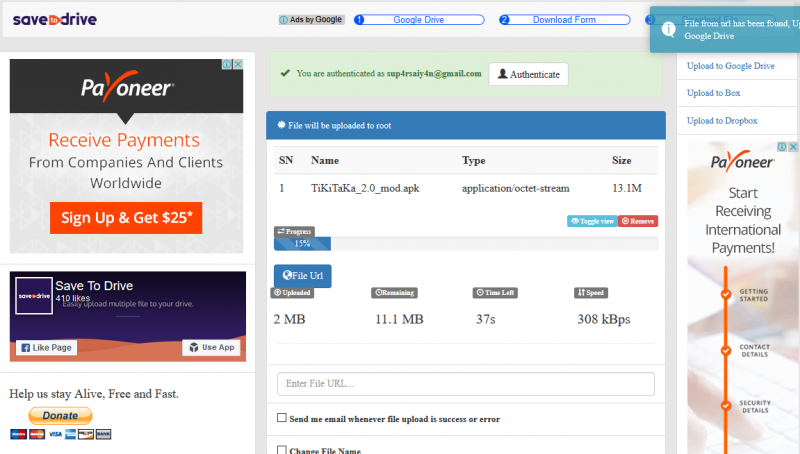Image resolution: width=800 pixels, height=454 pixels.
Task: Select Upload to Google Drive
Action: [730, 66]
